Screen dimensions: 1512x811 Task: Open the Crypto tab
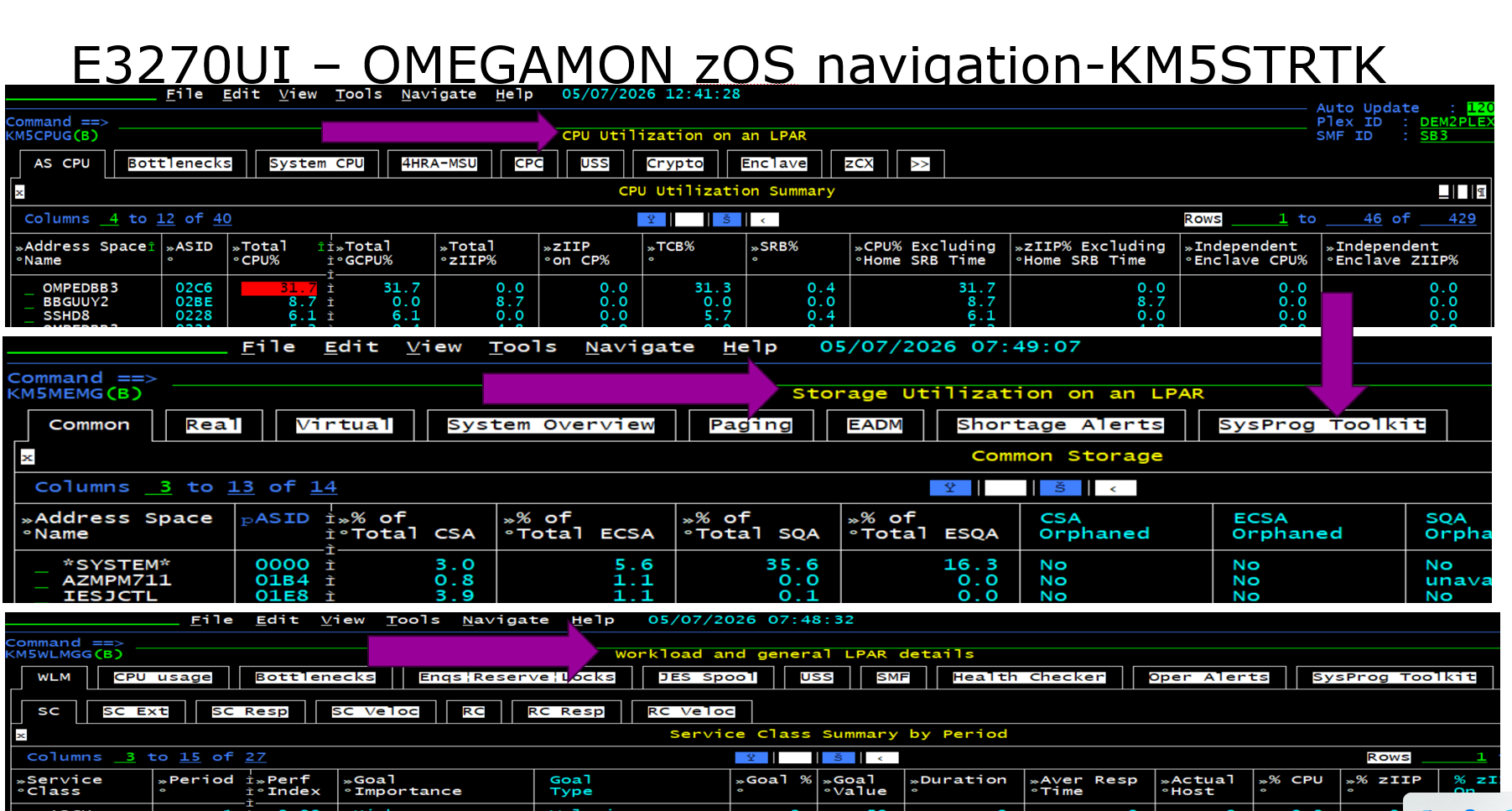675,164
